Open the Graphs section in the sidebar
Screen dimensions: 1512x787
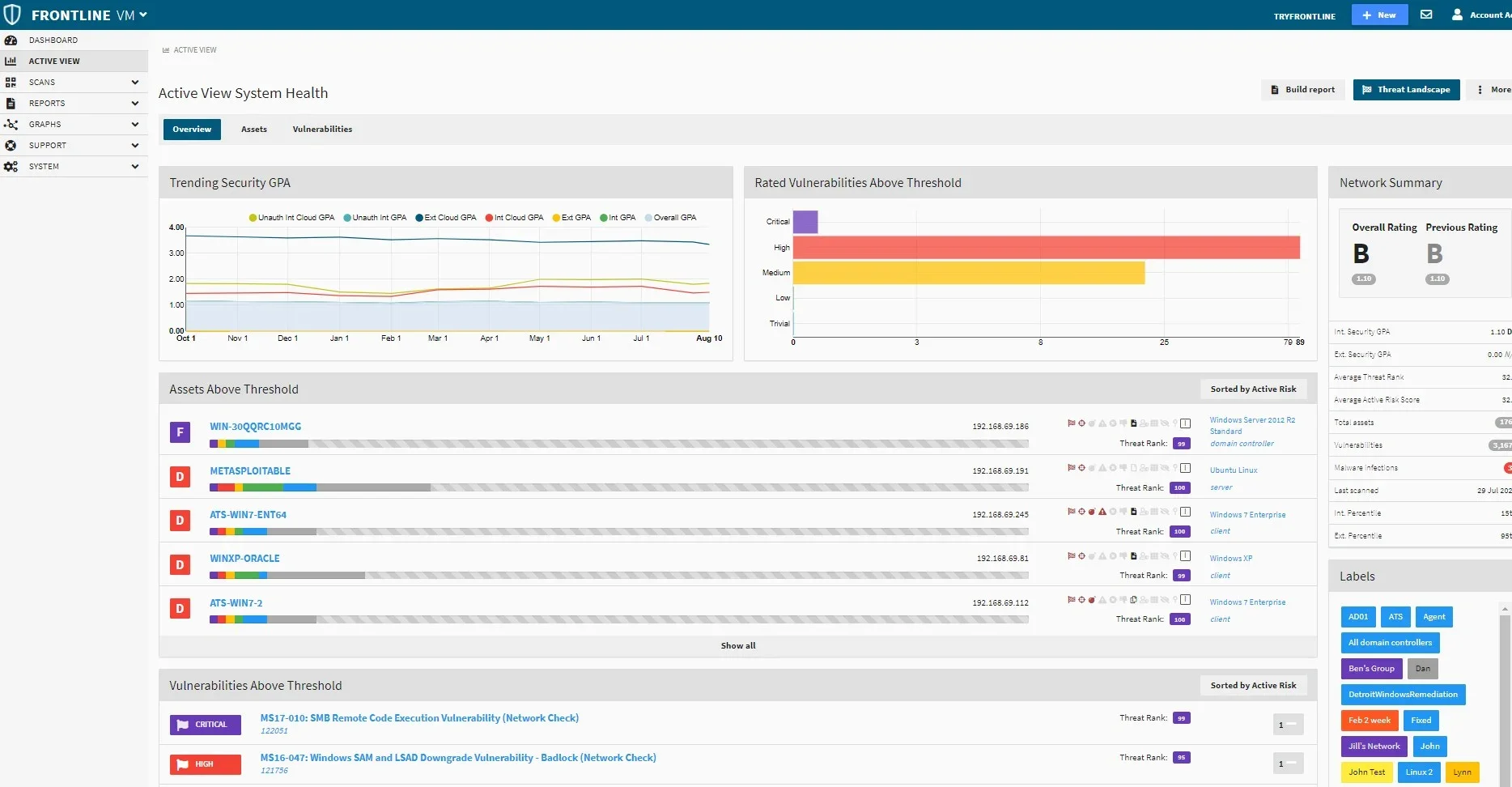pos(46,124)
